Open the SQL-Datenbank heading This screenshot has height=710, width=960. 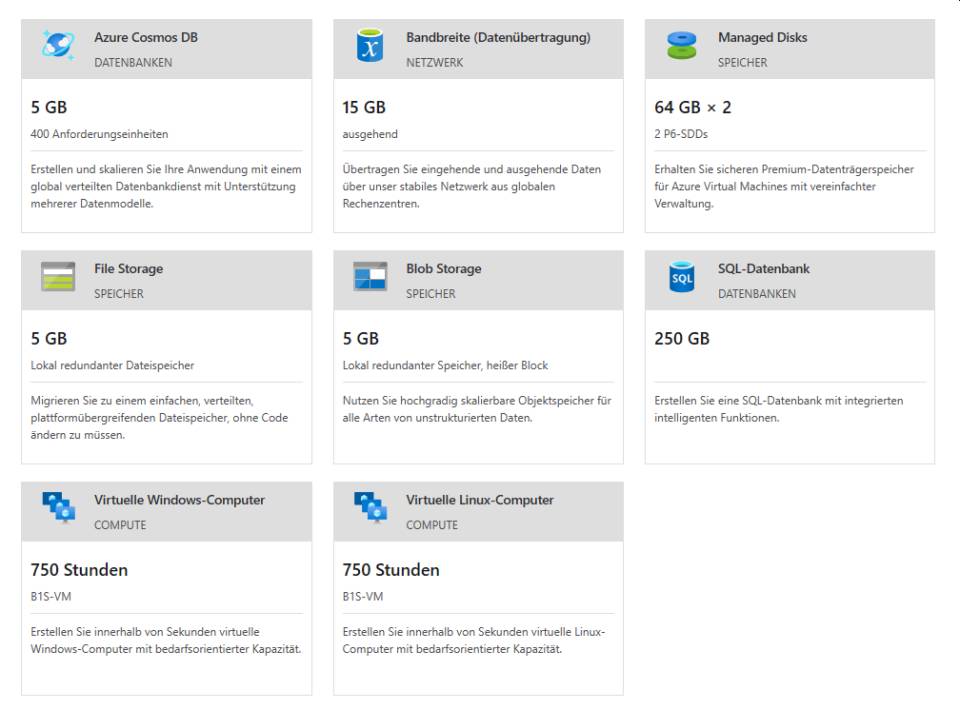763,269
